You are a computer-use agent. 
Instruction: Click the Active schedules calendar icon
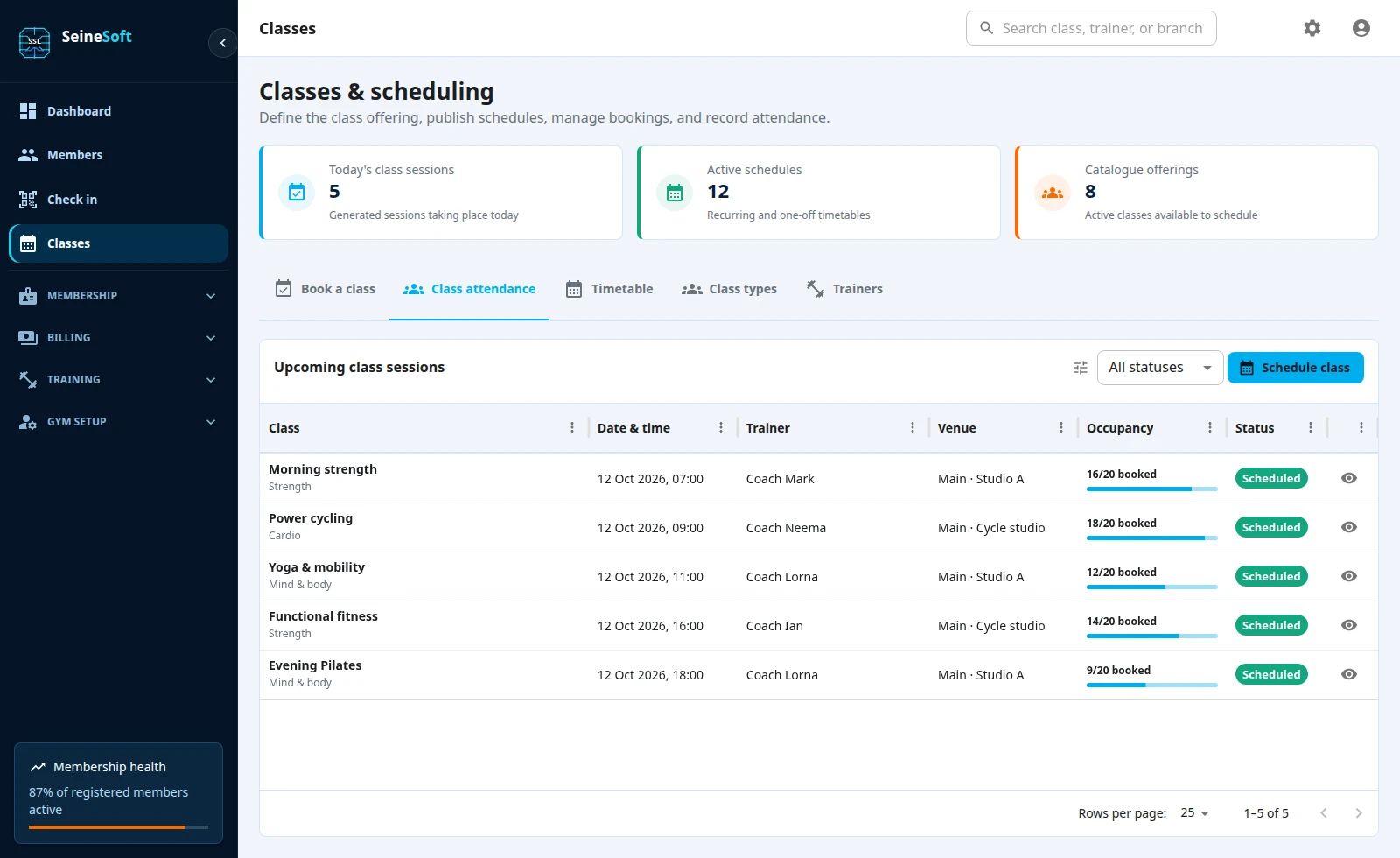coord(675,193)
